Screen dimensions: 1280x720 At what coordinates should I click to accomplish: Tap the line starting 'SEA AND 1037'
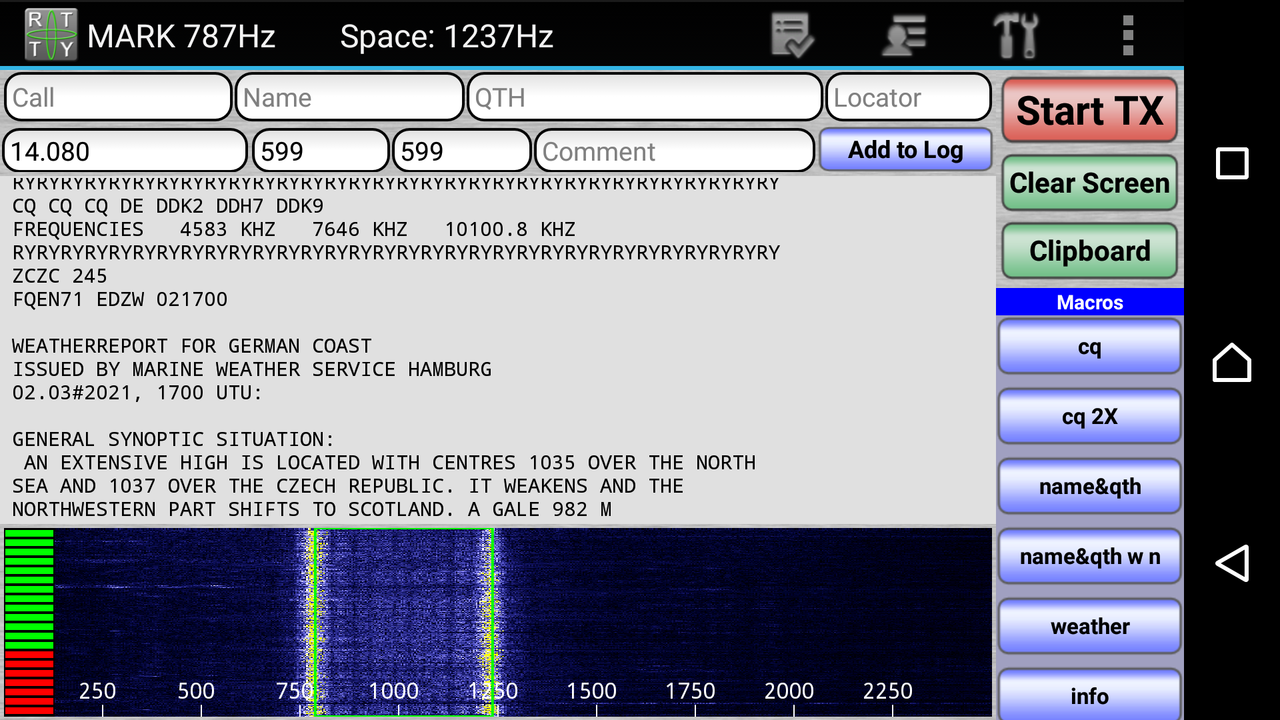pyautogui.click(x=348, y=486)
